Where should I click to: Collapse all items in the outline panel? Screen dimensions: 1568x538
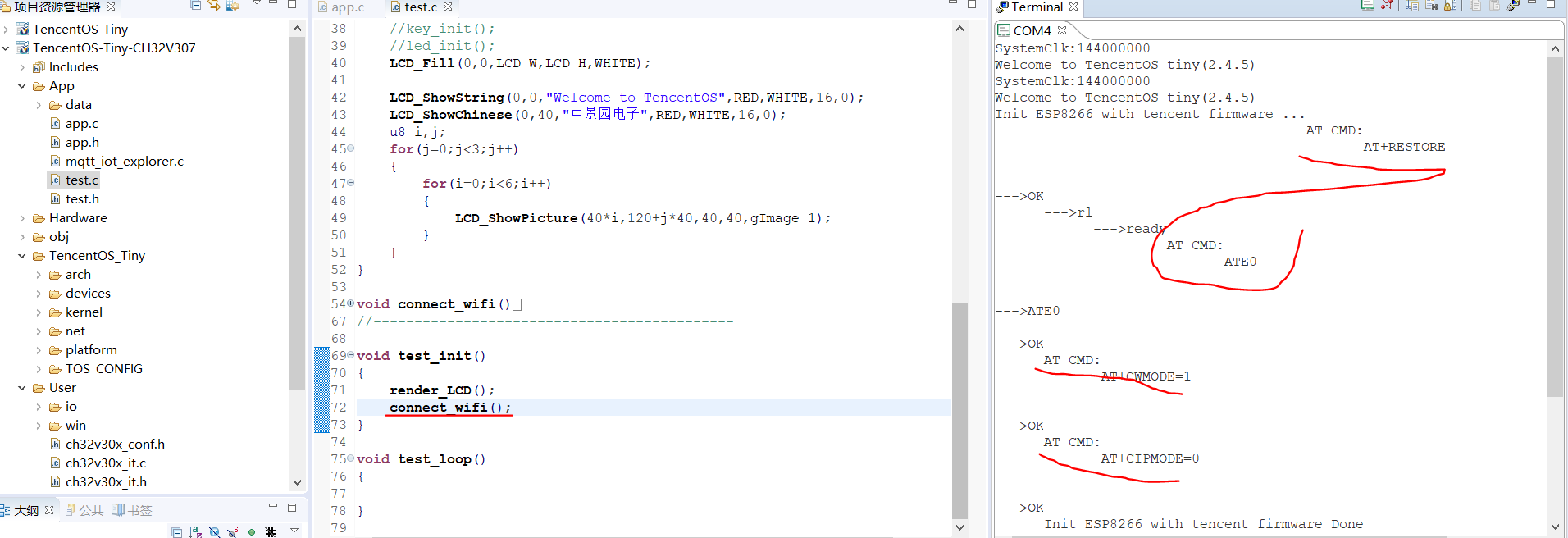pyautogui.click(x=176, y=532)
